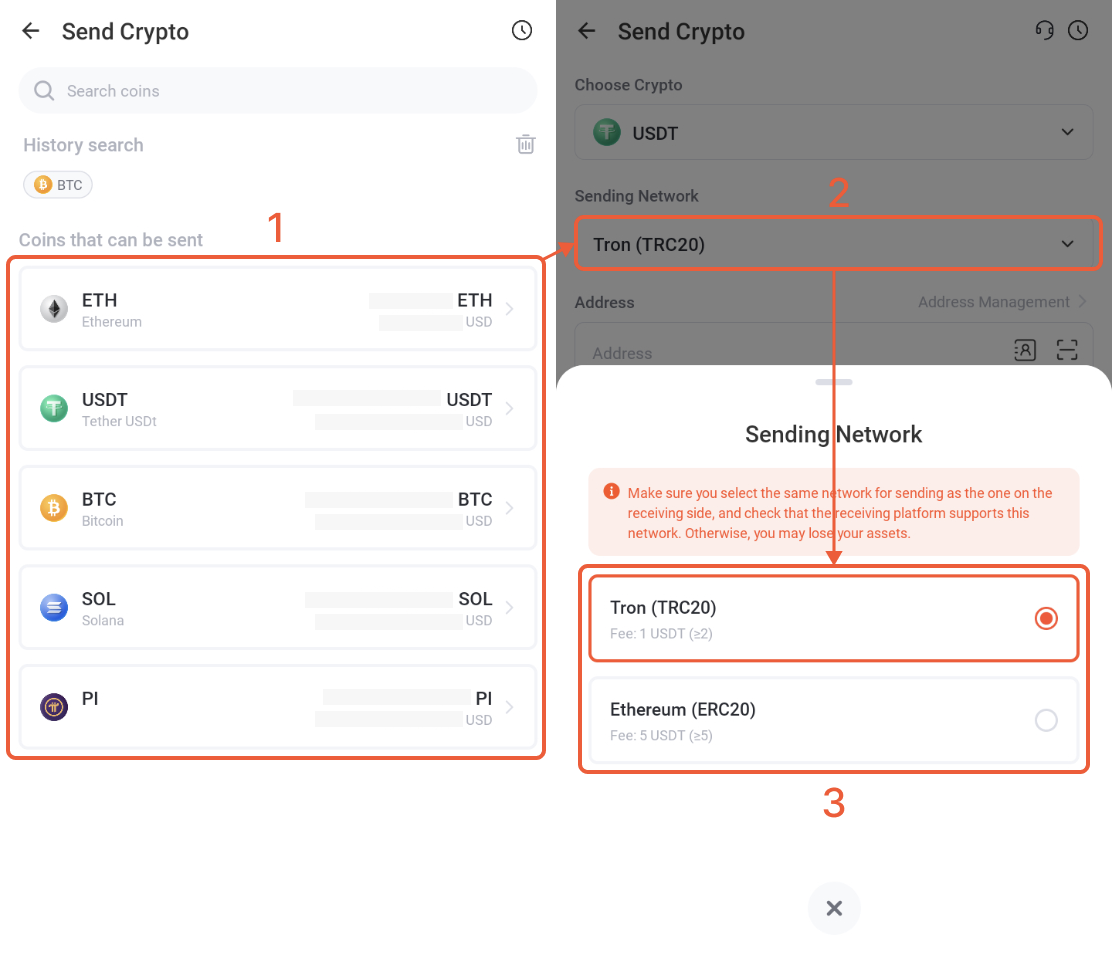Click the Bitcoin coin icon
This screenshot has height=958, width=1112.
tap(53, 508)
